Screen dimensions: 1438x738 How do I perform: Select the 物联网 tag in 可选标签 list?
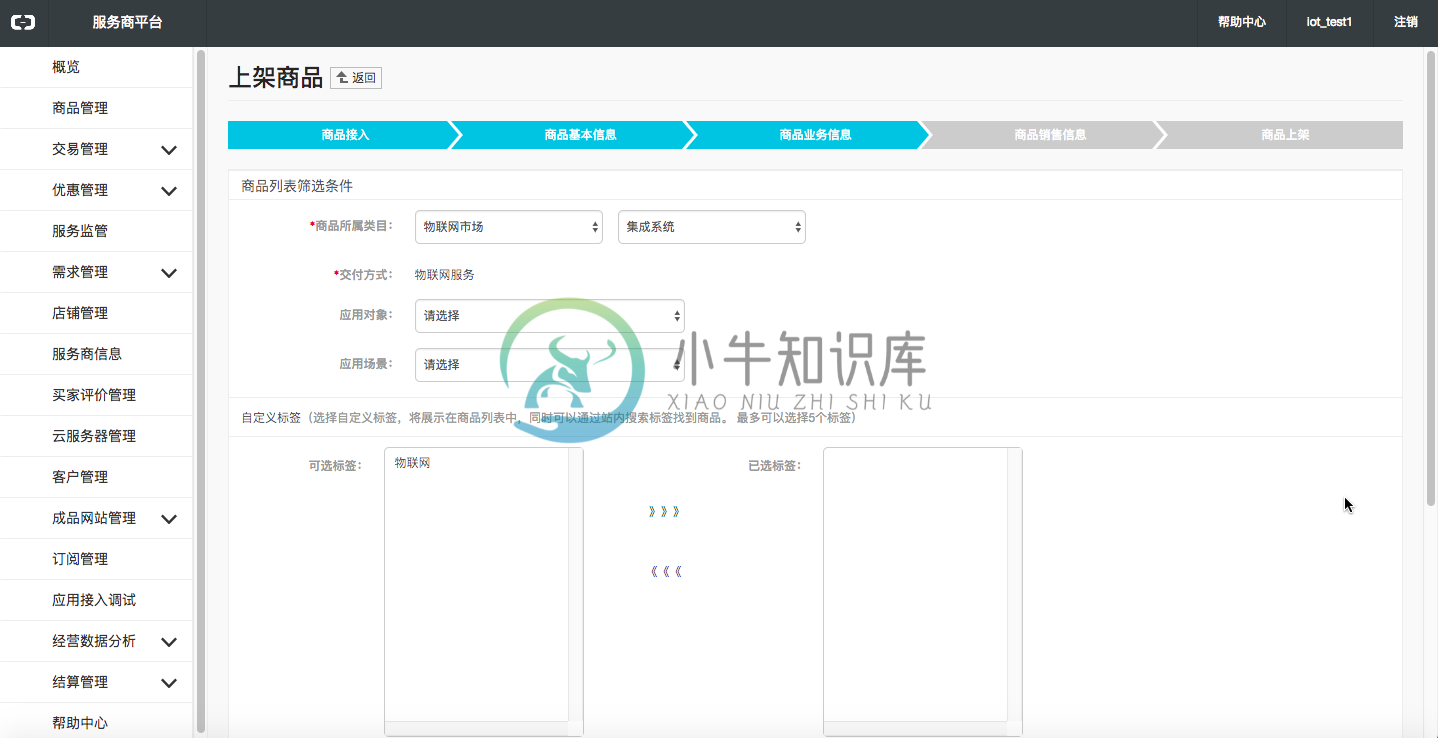point(412,464)
